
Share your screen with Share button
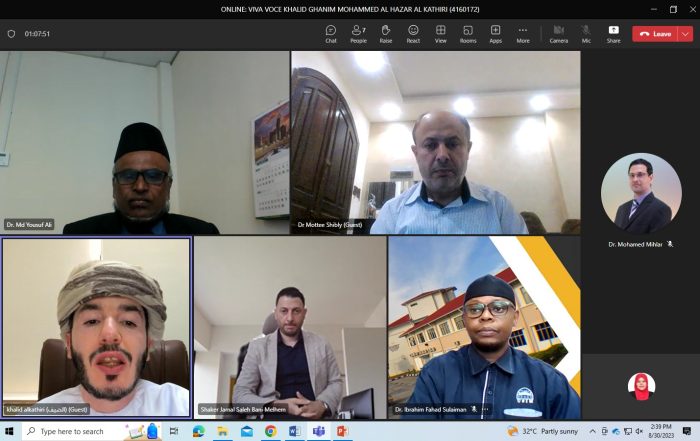tap(613, 33)
